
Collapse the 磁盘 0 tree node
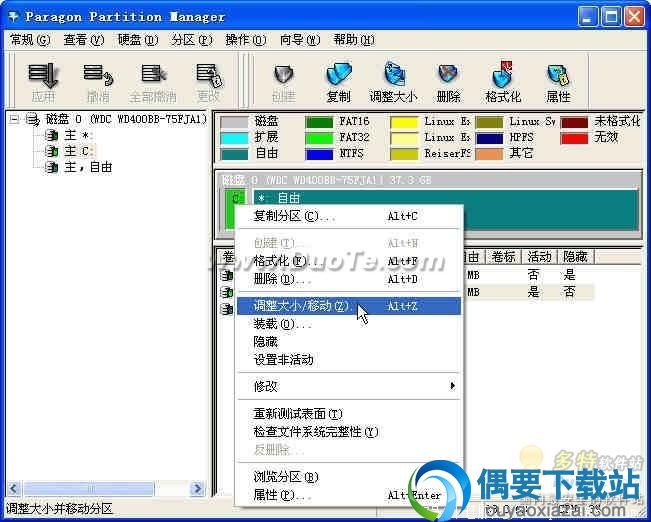coord(14,120)
